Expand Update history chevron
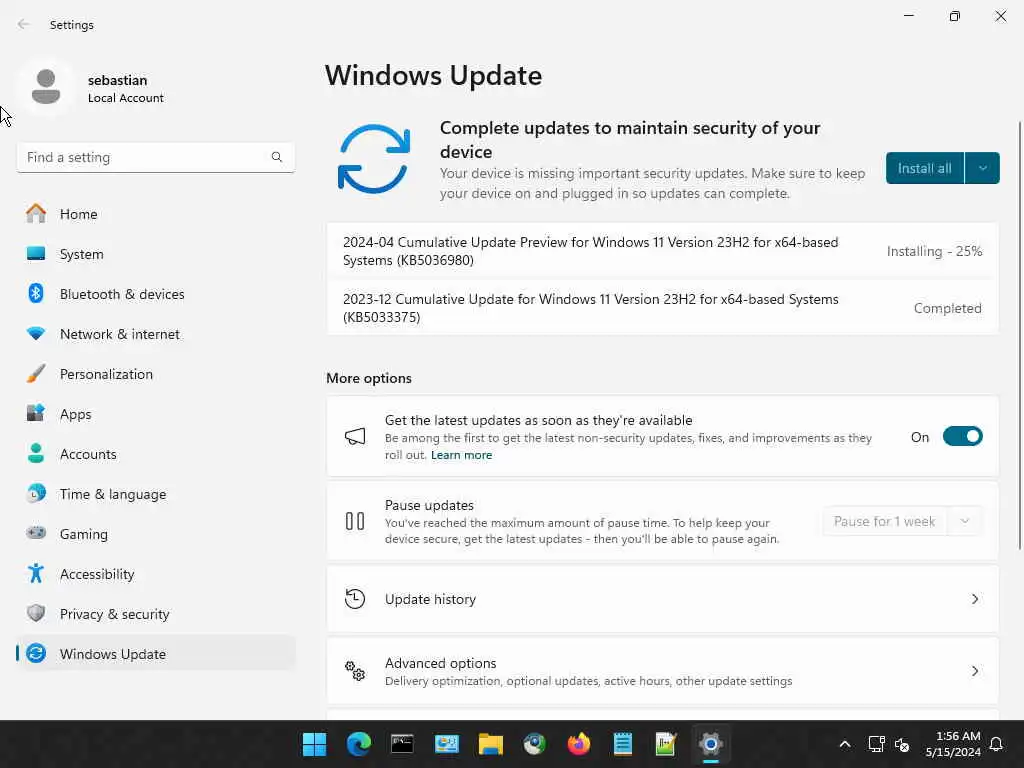 tap(974, 599)
